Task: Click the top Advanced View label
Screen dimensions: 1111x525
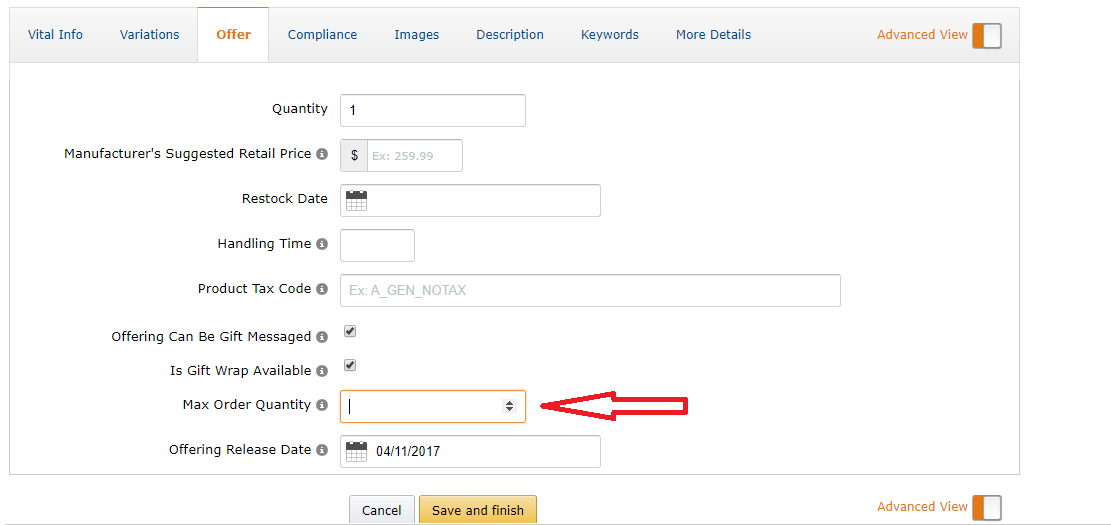Action: 922,35
